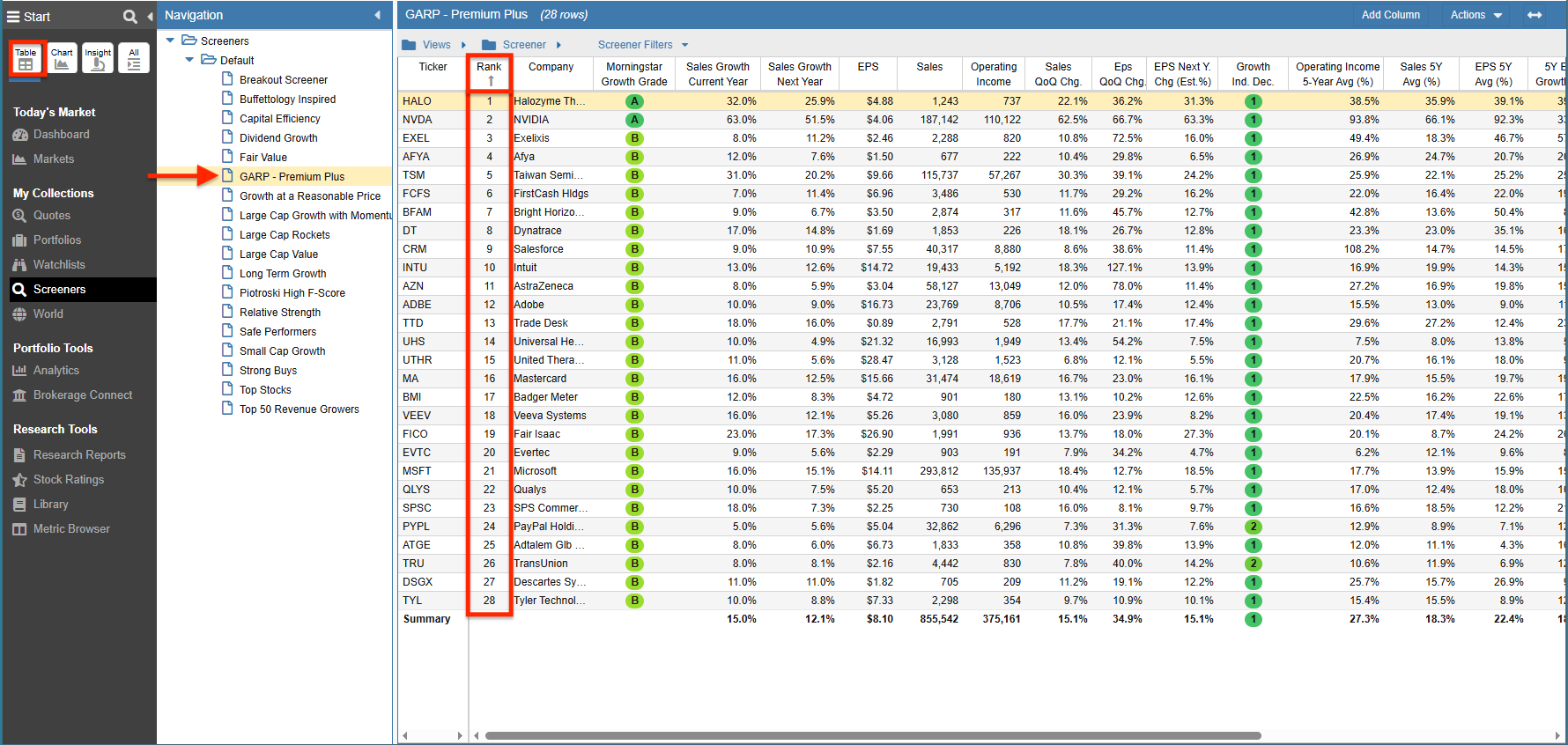Collapse the Default folder
Image resolution: width=1568 pixels, height=745 pixels.
point(189,60)
